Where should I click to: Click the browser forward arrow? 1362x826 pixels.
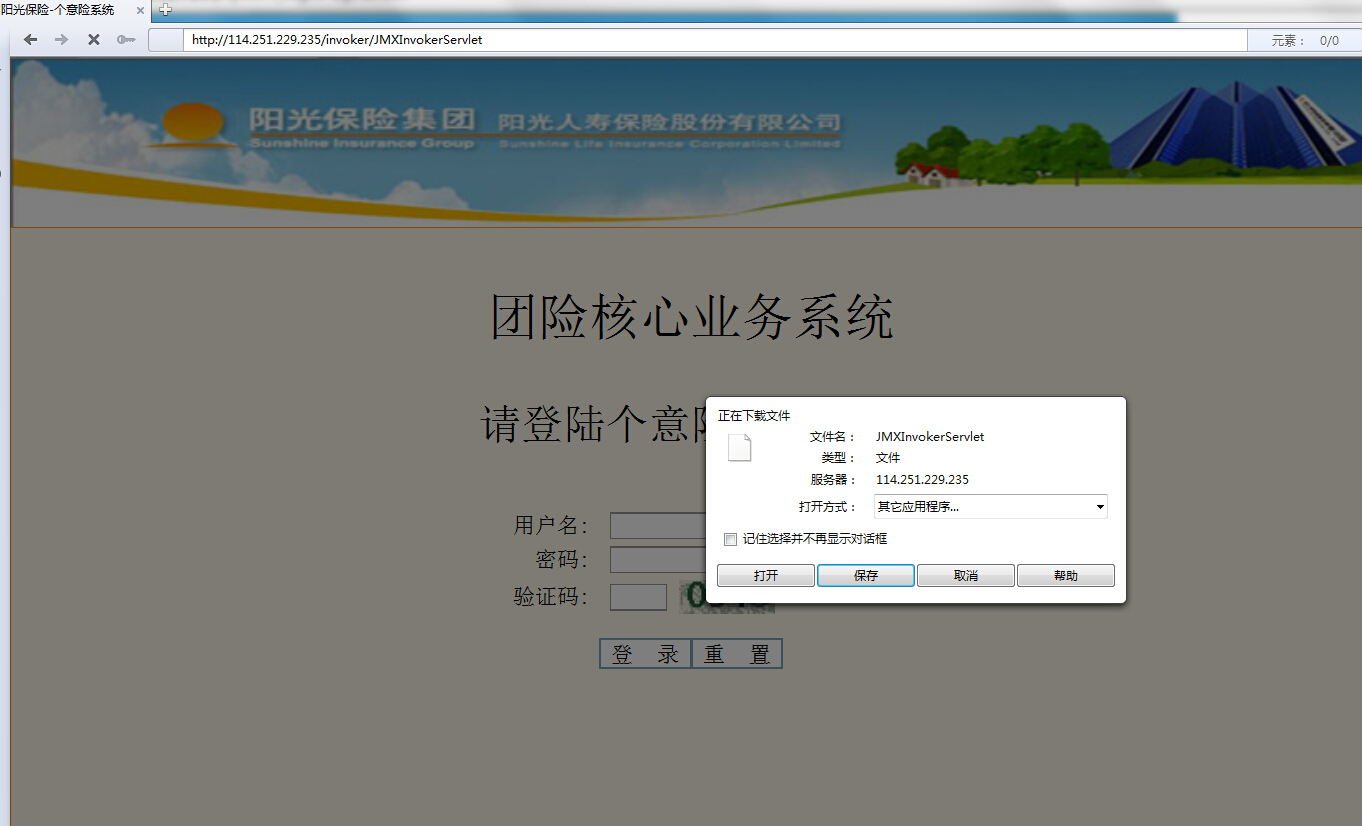(x=61, y=40)
